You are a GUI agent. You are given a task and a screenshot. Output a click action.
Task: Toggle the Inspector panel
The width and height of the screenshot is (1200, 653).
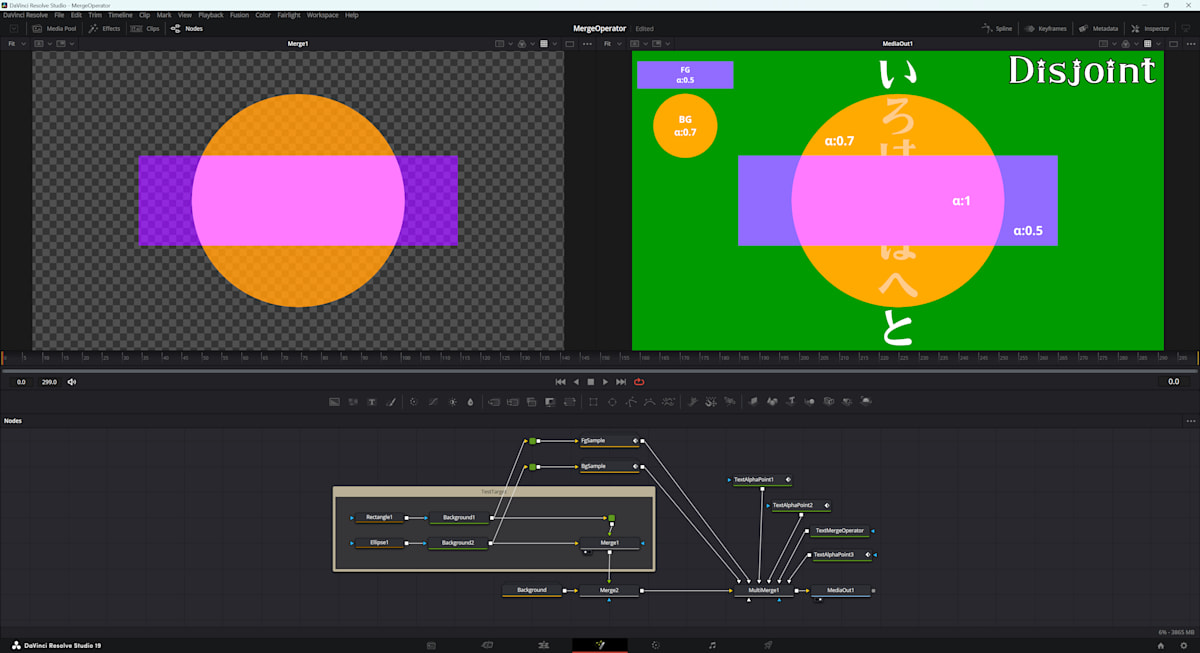1149,28
